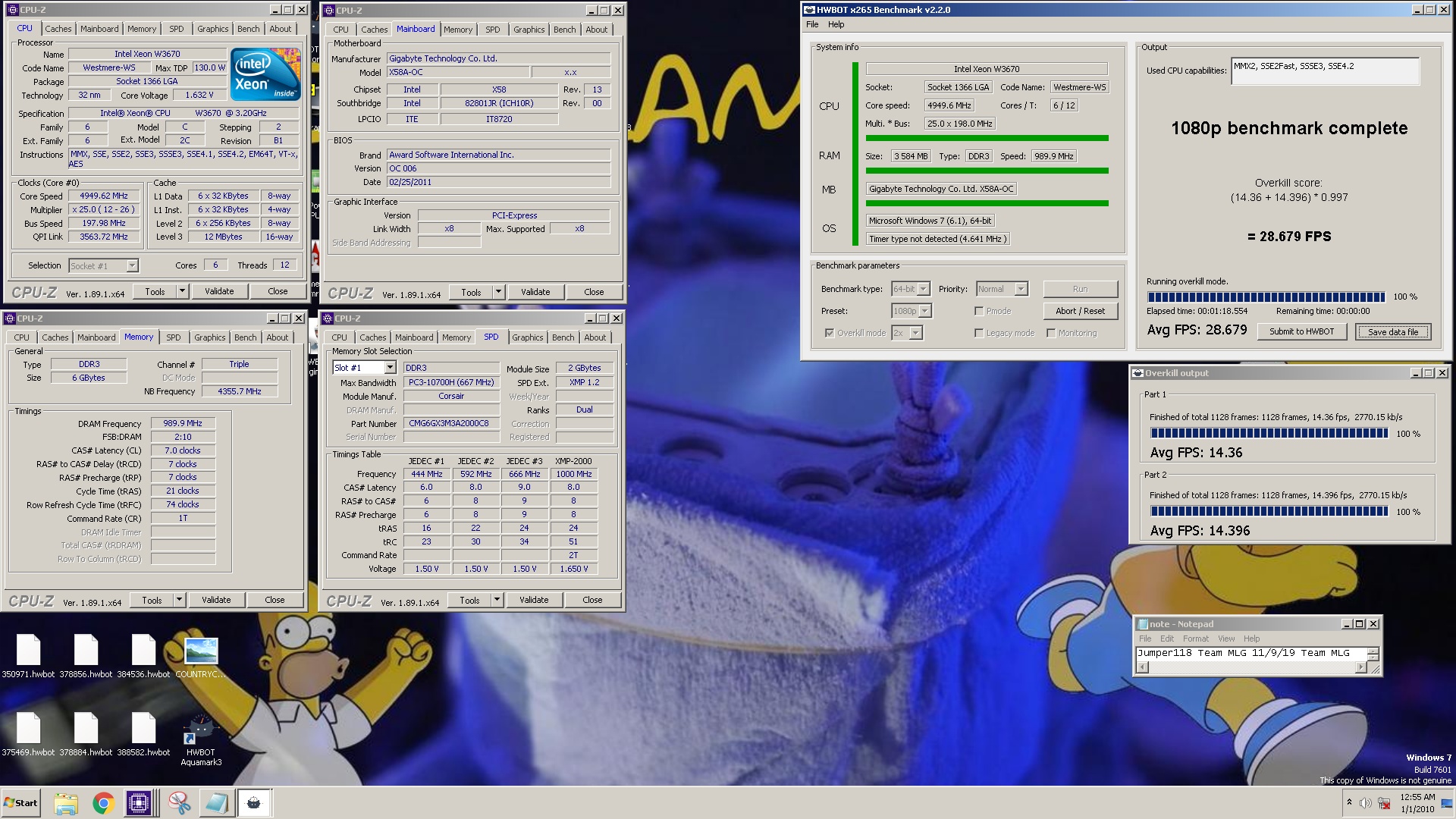Click Running overkill mode progress bar
This screenshot has width=1456, height=819.
pyautogui.click(x=1266, y=297)
